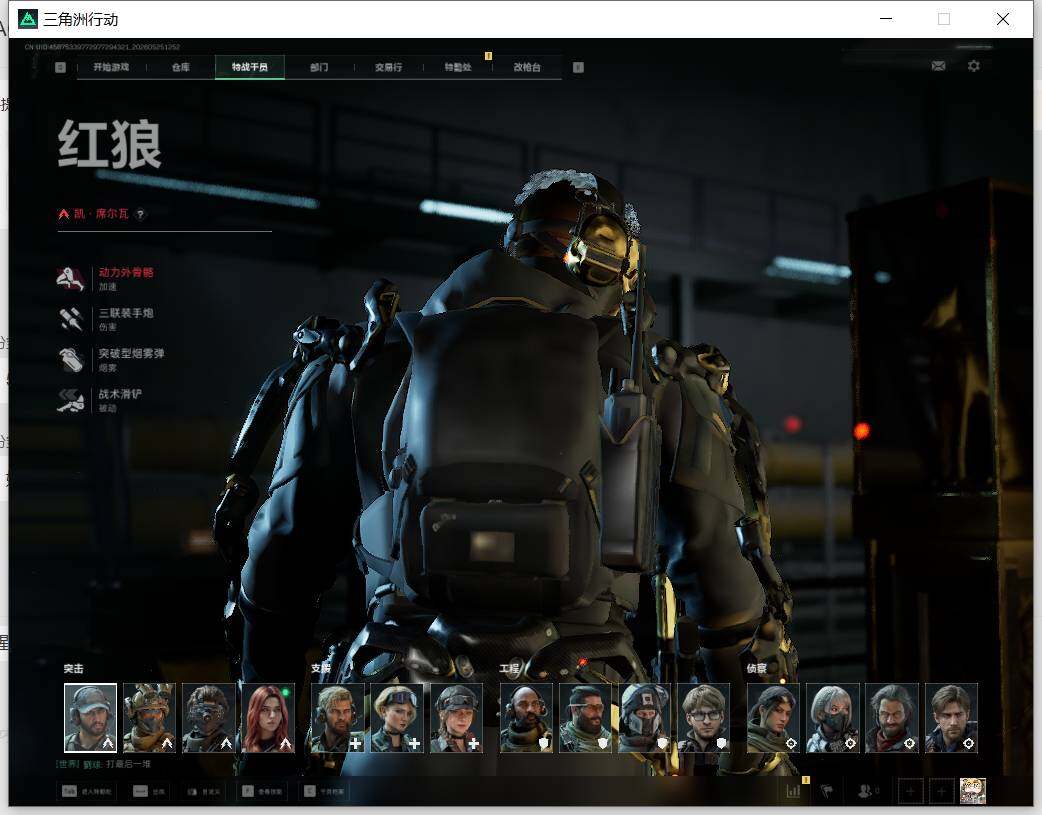Open the friends list icon

coord(867,791)
